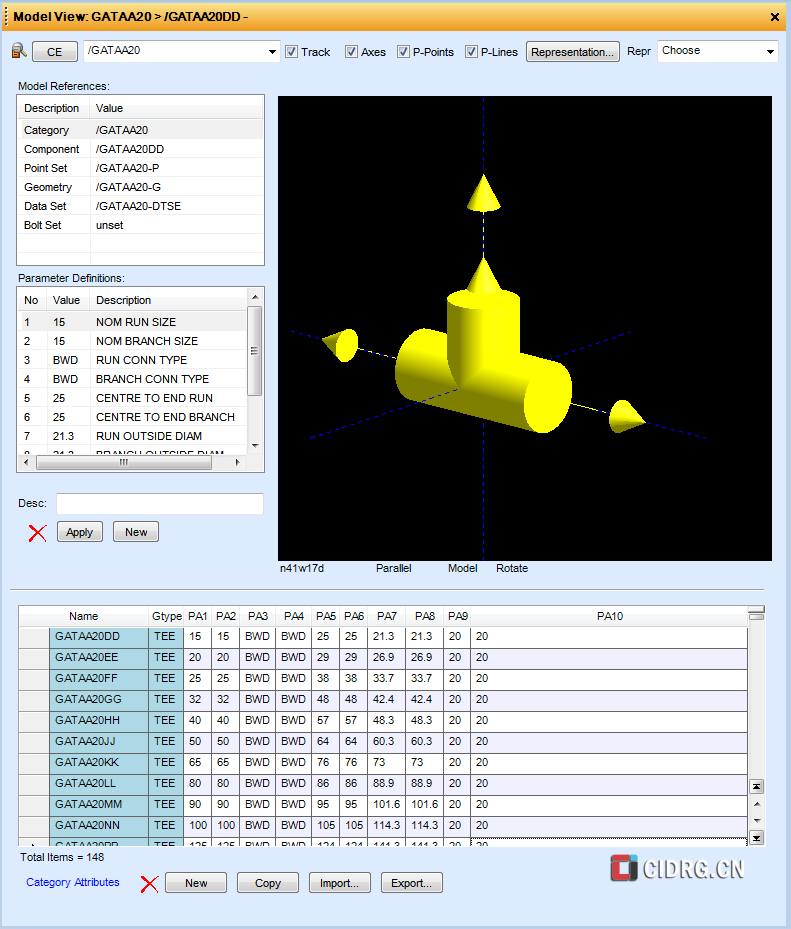Click split handle icon above table scrollbar
791x929 pixels.
click(x=756, y=613)
